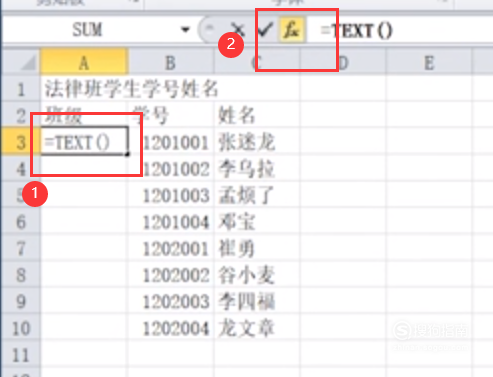This screenshot has width=493, height=377.
Task: Click cell with 1201004
Action: click(x=171, y=222)
